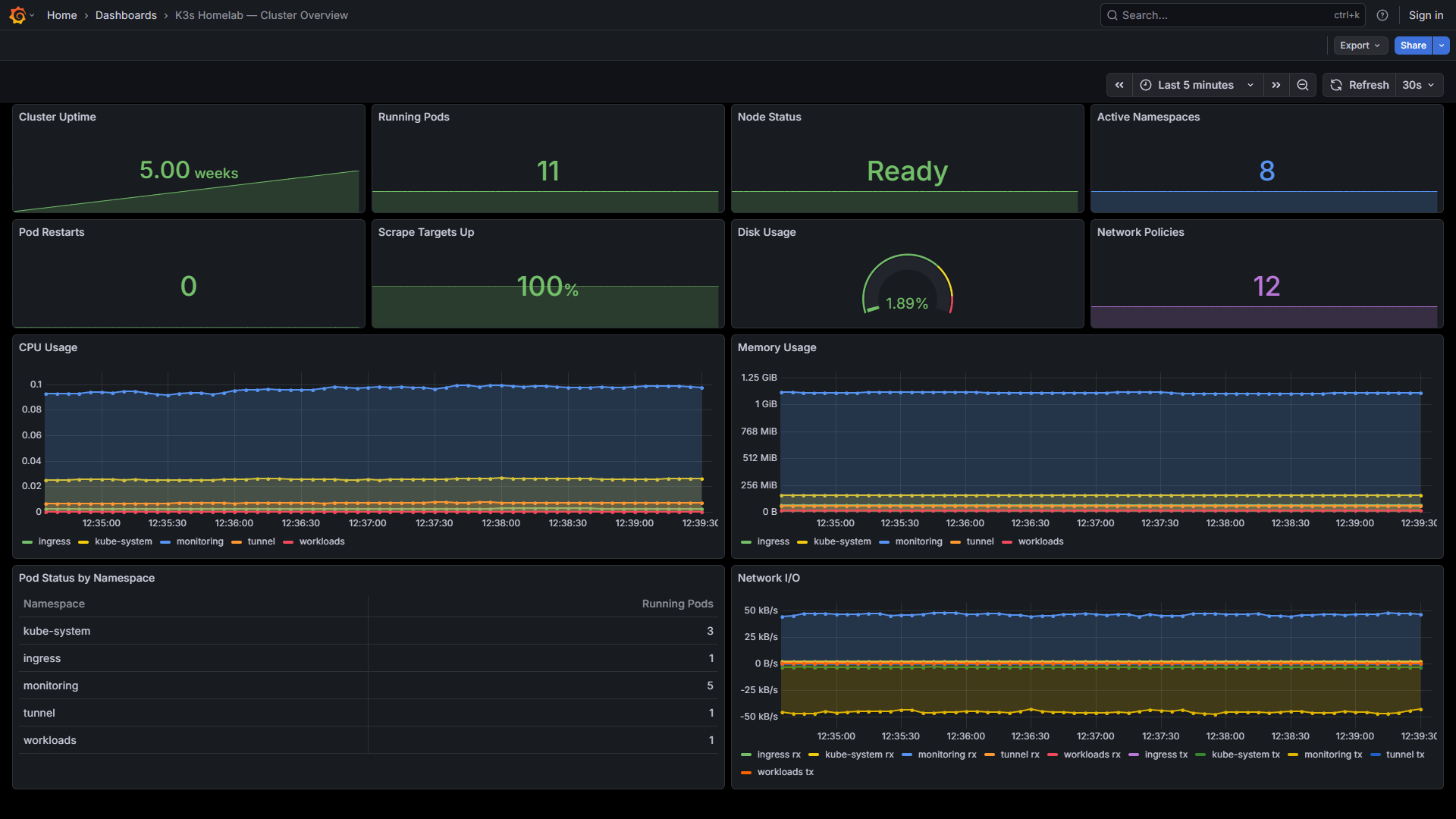Click the time range zoom out icon

pos(1302,85)
